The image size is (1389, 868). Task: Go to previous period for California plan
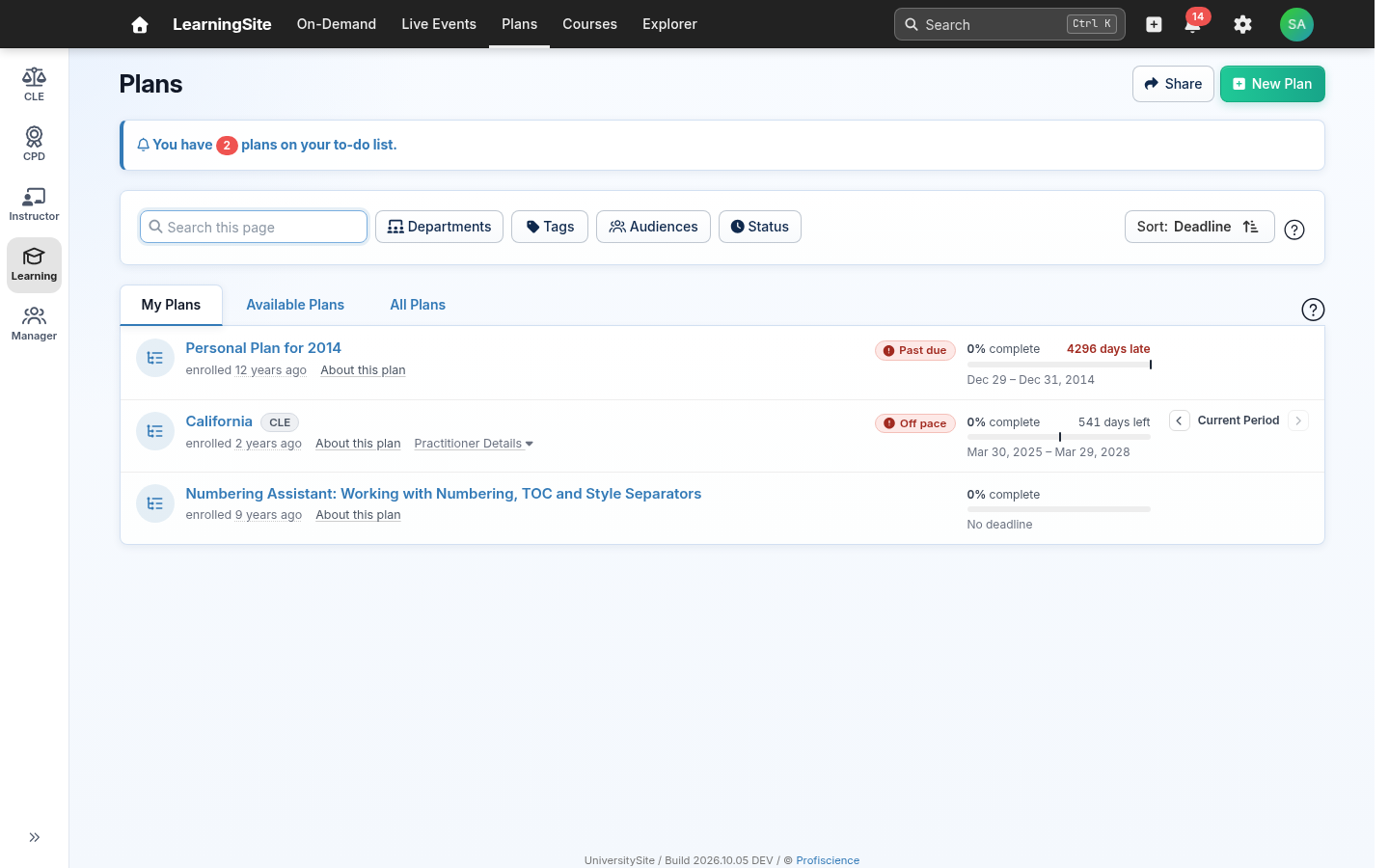pos(1179,420)
